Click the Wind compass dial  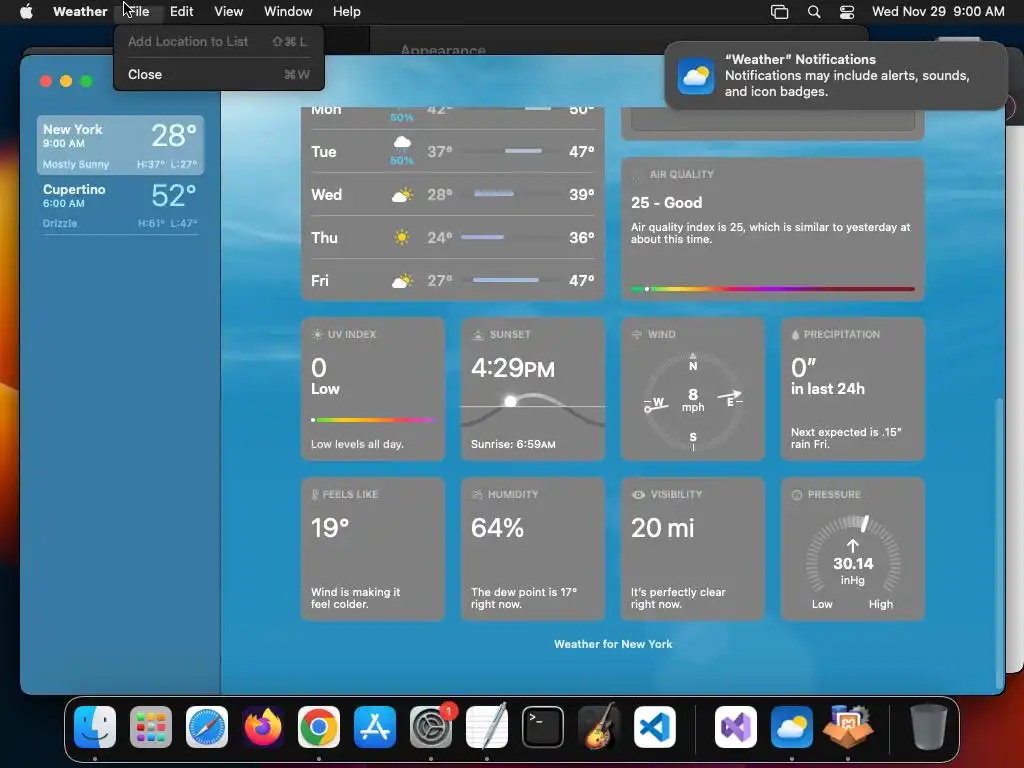pyautogui.click(x=693, y=400)
